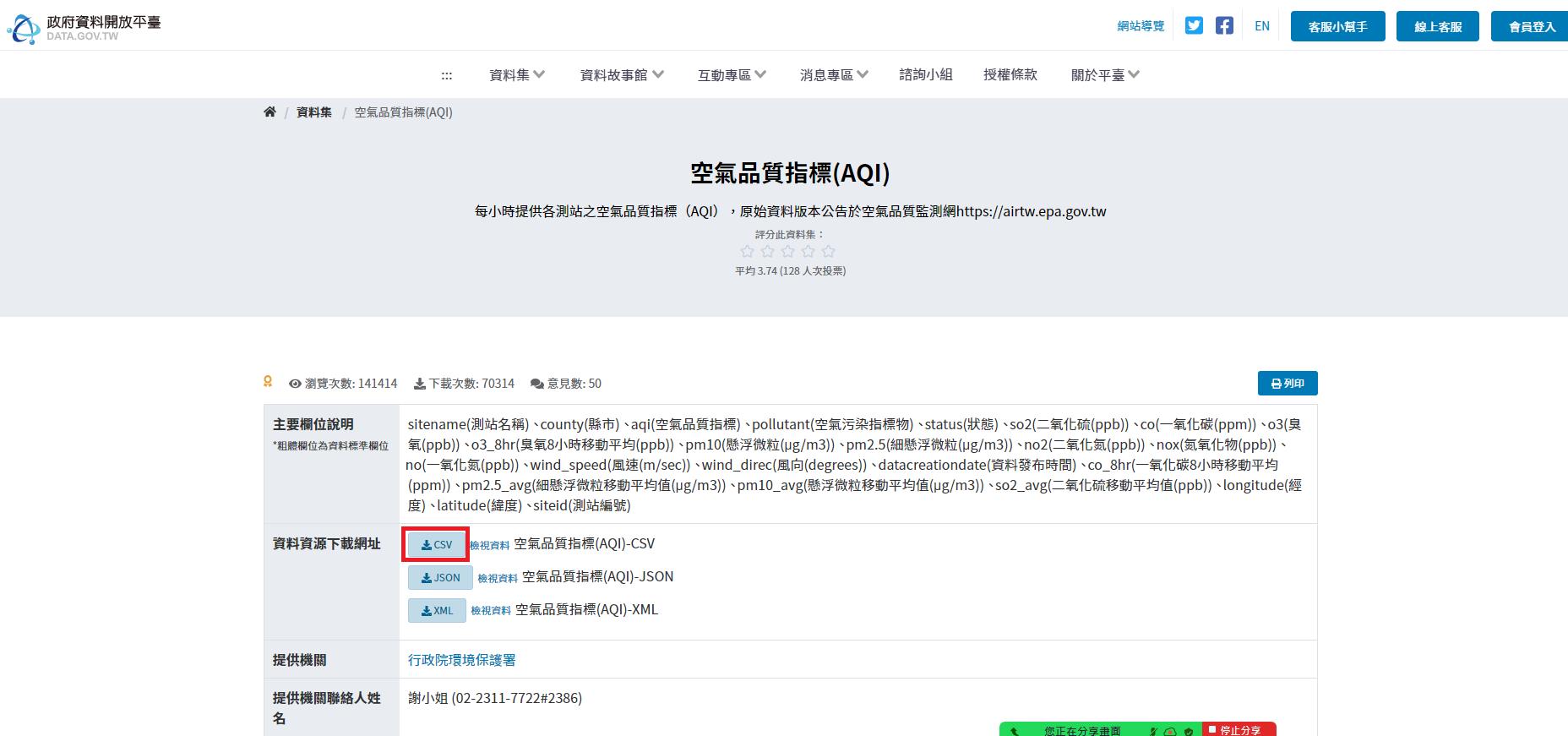Image resolution: width=1568 pixels, height=736 pixels.
Task: Click the gold medal badge icon
Action: 268,382
